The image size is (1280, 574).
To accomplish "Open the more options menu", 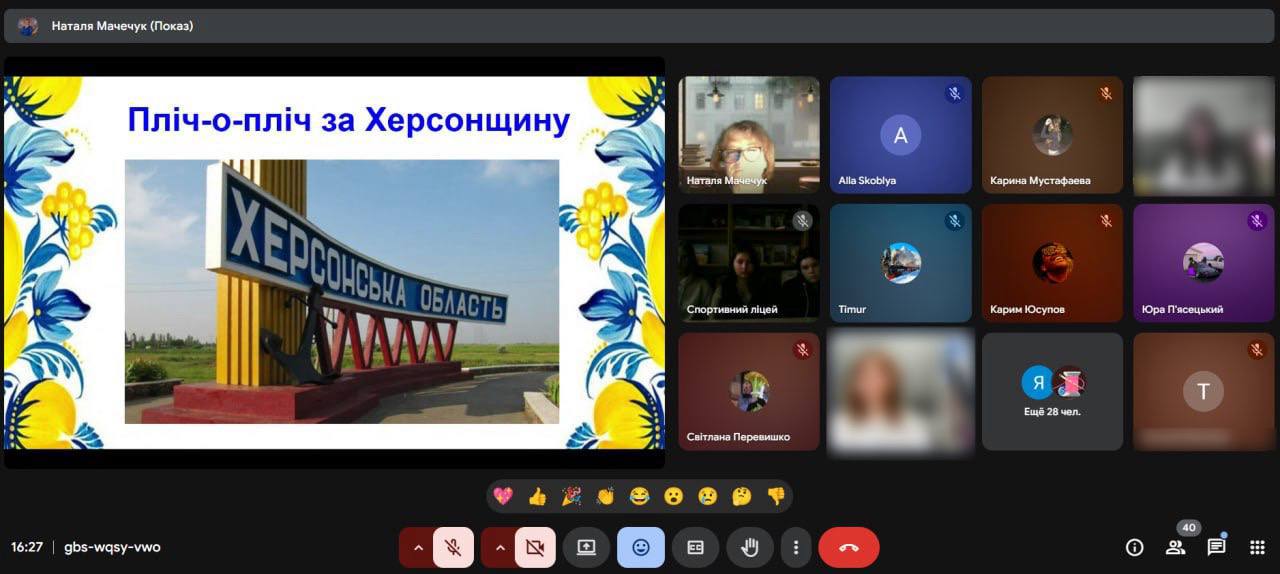I will [796, 547].
